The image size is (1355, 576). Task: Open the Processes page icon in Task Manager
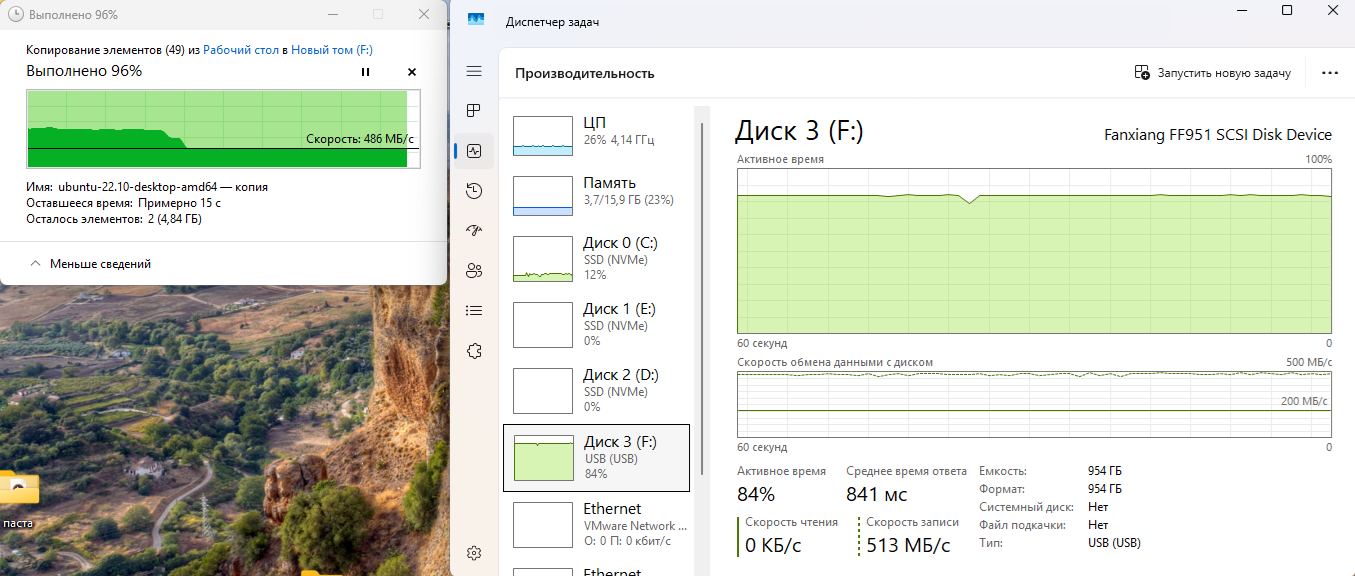(474, 110)
